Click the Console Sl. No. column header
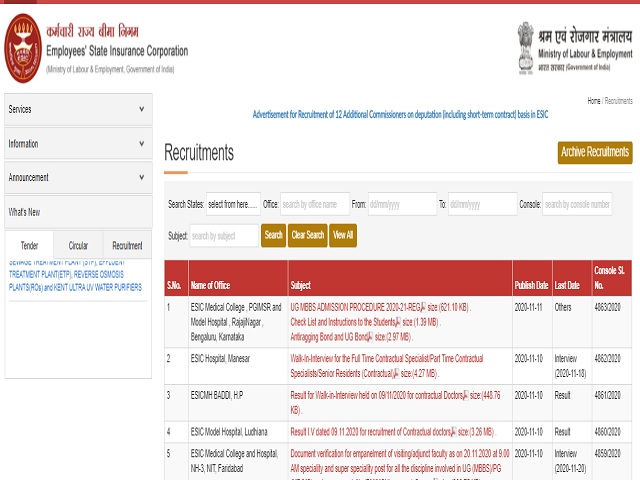The image size is (640, 480). 612,278
